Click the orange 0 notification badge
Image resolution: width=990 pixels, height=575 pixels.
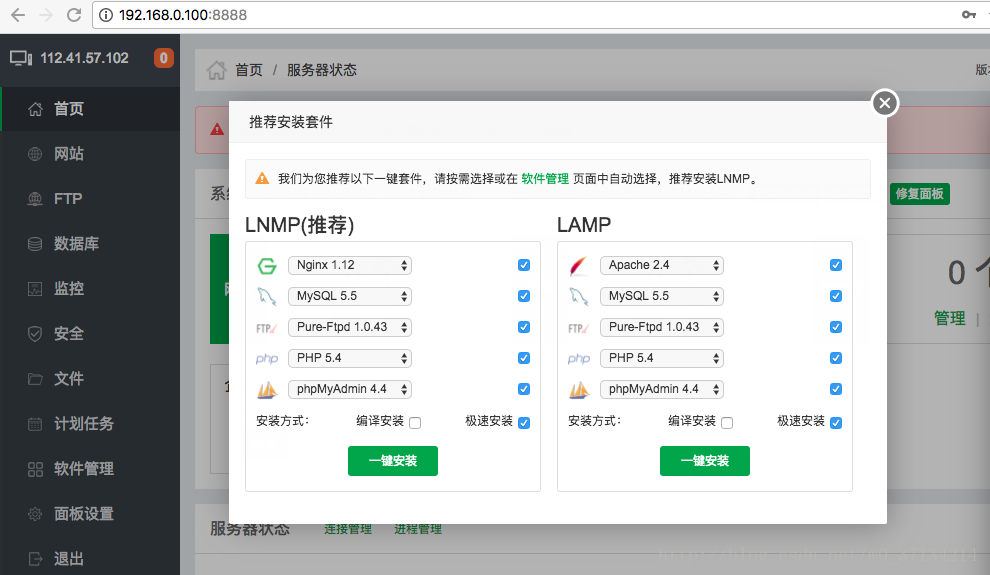coord(164,58)
